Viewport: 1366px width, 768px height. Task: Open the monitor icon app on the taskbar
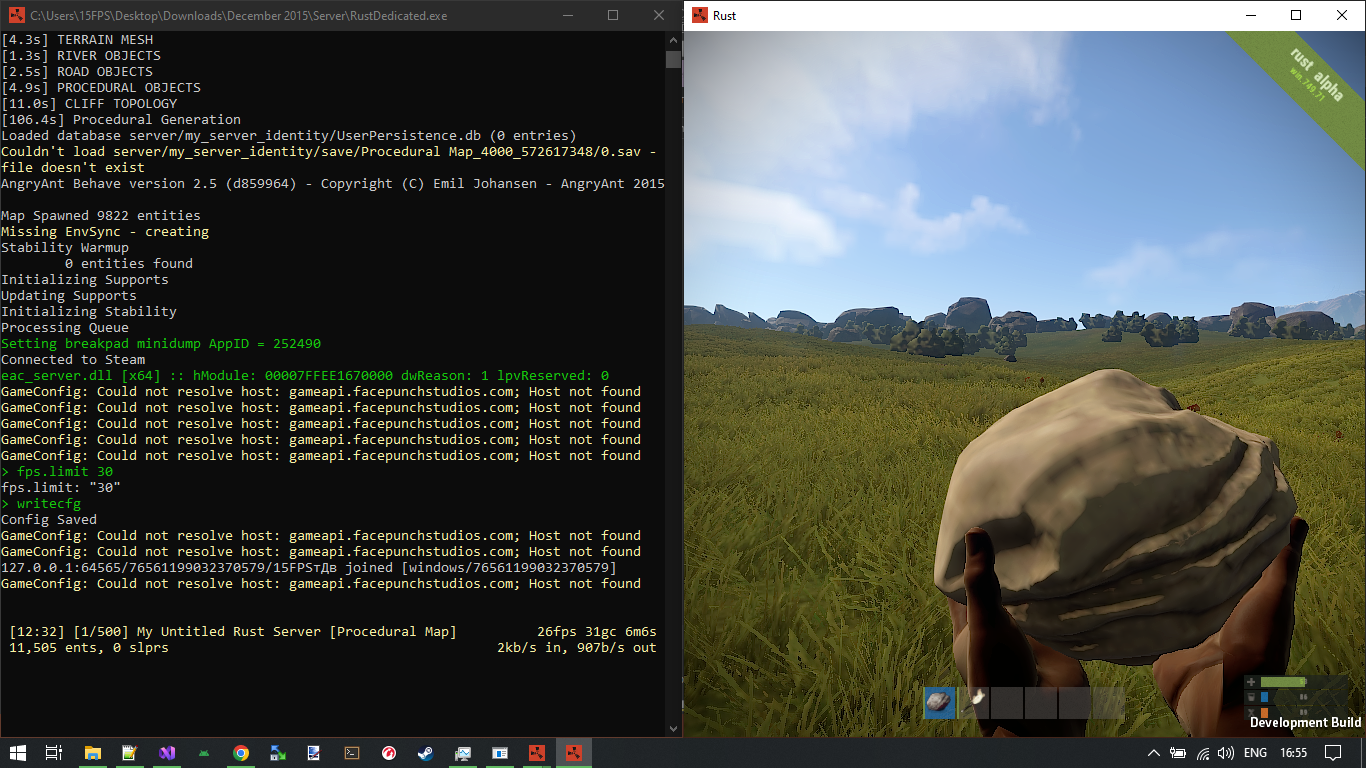[x=463, y=753]
